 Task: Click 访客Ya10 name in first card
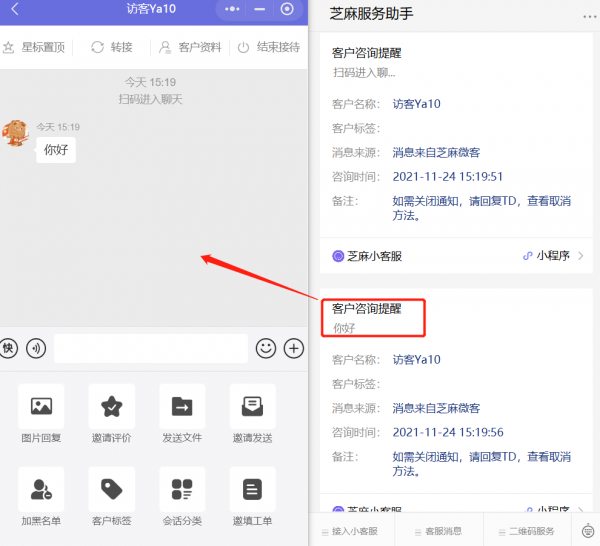click(x=416, y=104)
